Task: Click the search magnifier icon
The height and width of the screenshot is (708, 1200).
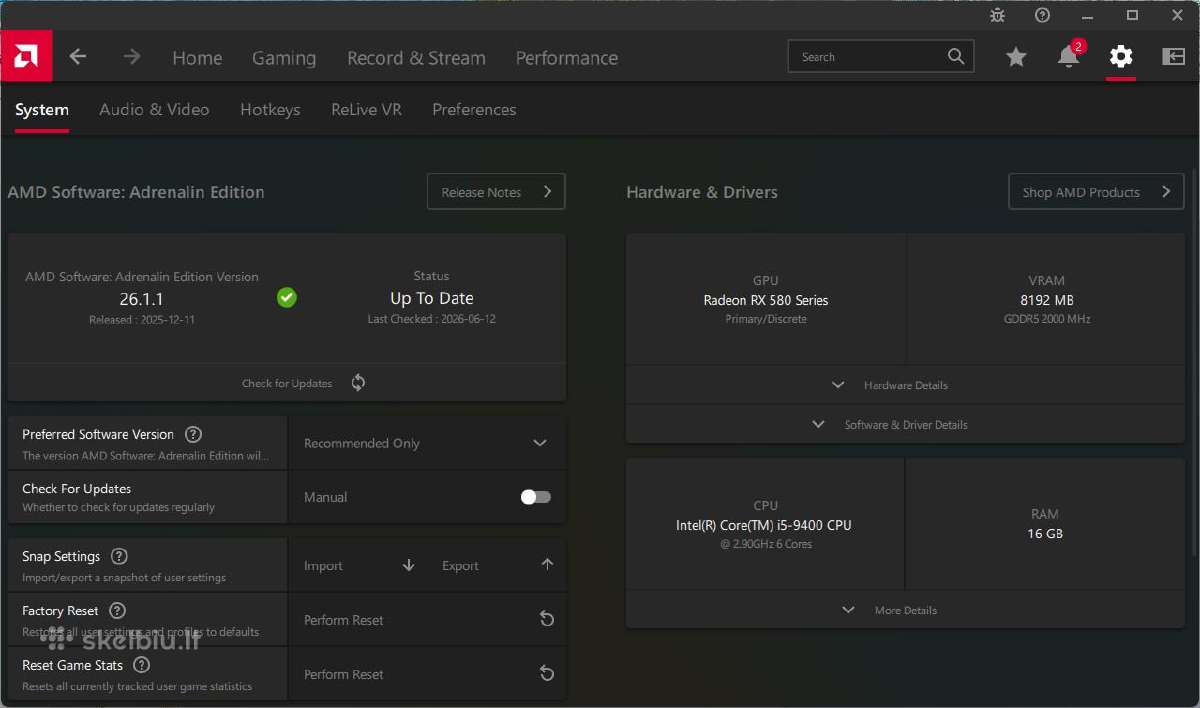Action: click(957, 57)
